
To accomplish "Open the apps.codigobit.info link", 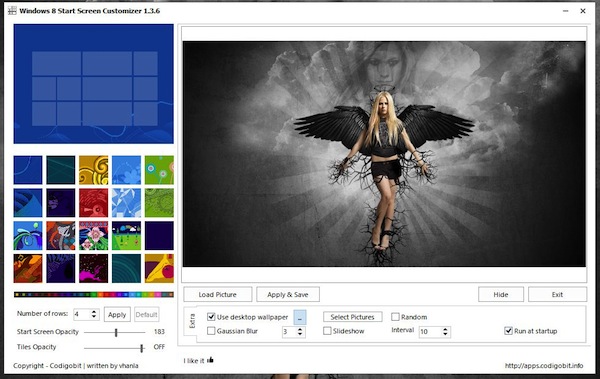I will coord(544,366).
